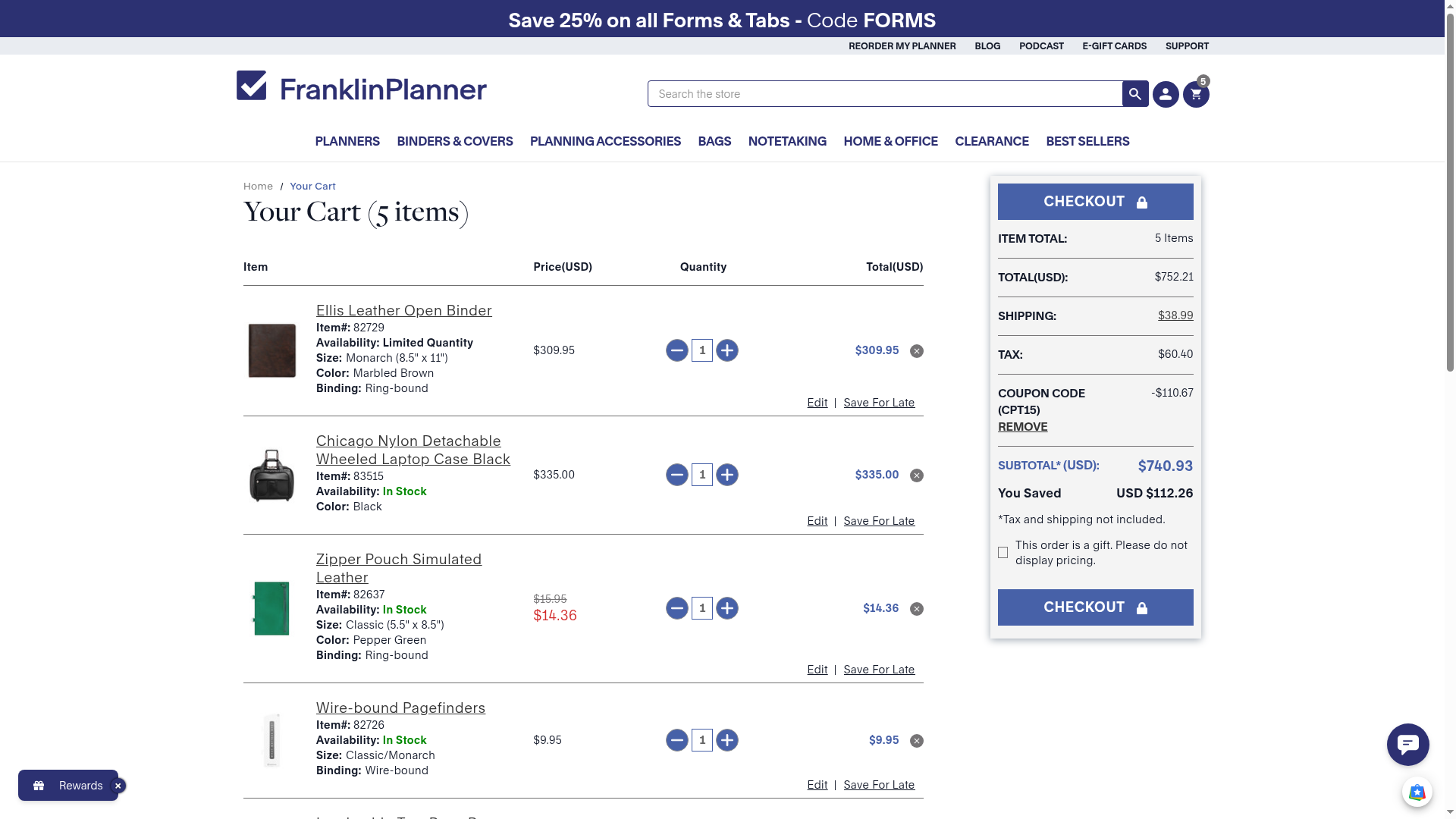Screen dimensions: 1456x819
Task: Click the search magnifier icon
Action: click(x=1134, y=94)
